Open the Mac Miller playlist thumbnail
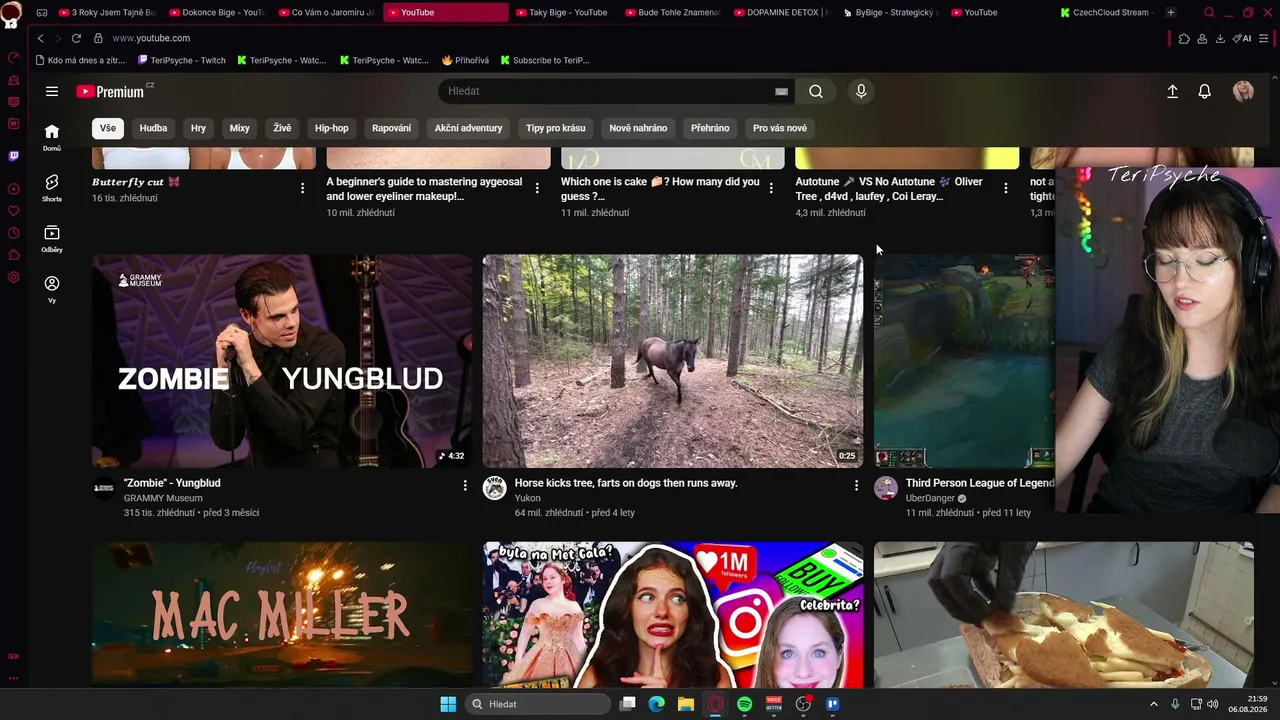1280x720 pixels. (x=282, y=615)
